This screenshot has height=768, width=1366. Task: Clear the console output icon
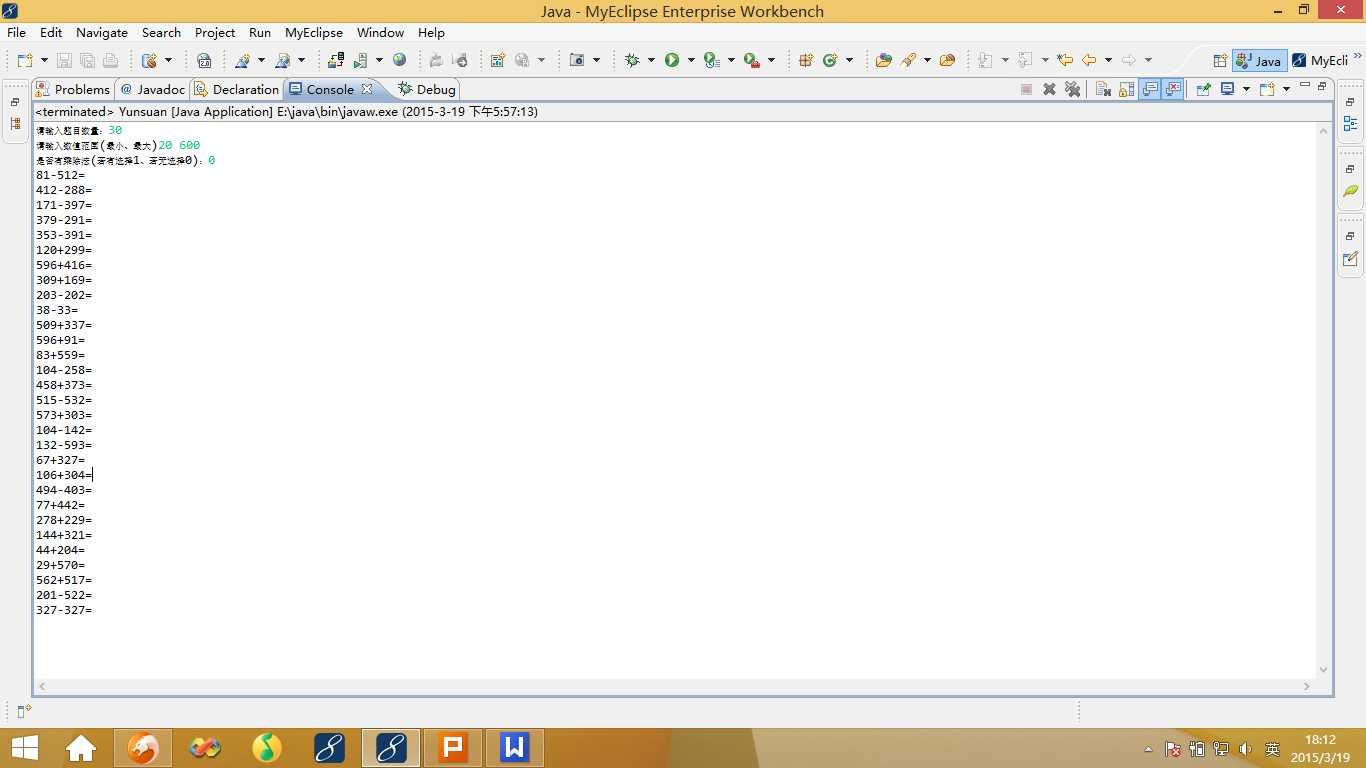click(1103, 89)
